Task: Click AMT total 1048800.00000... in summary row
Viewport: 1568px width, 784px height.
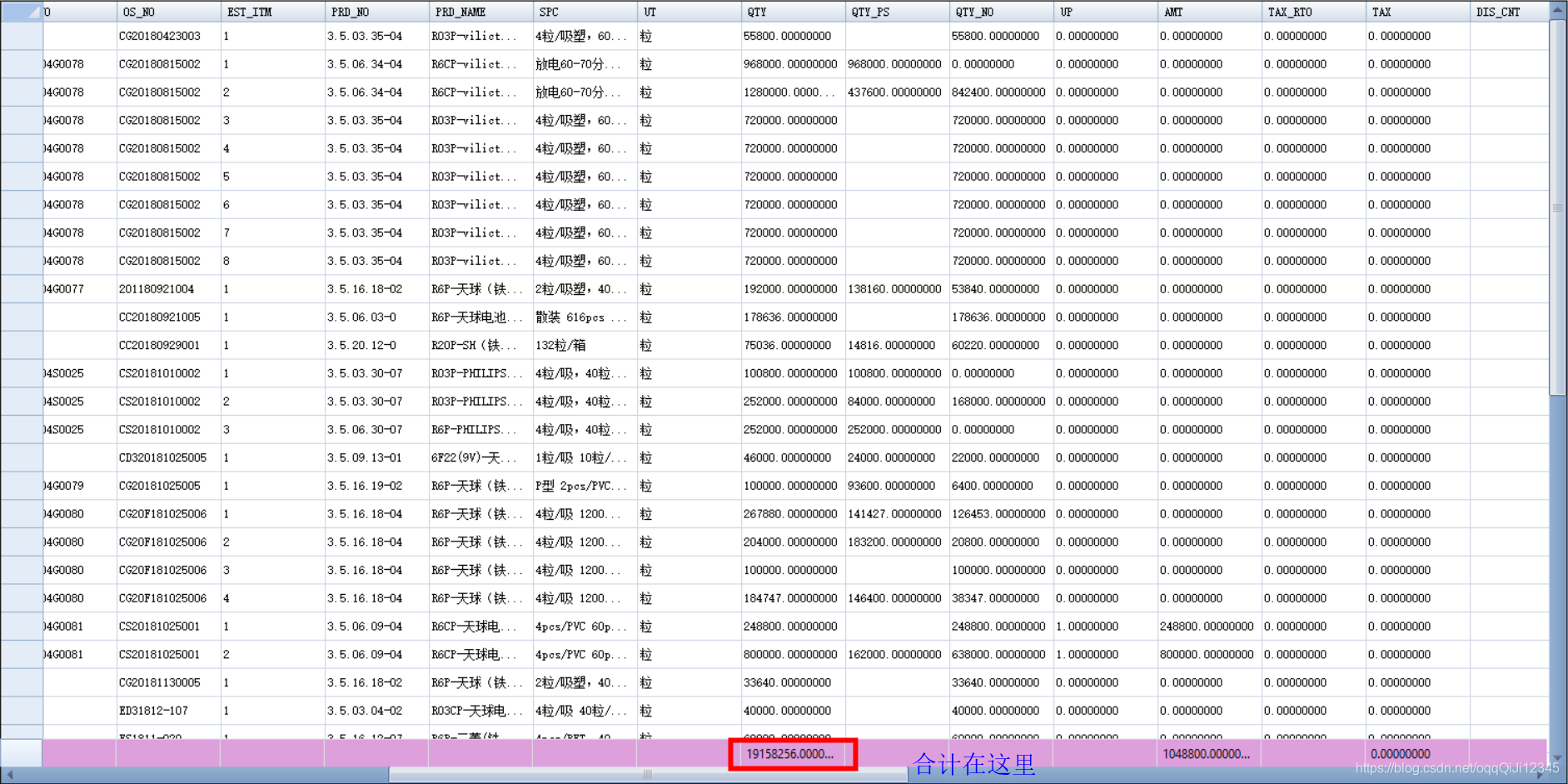Action: point(1209,754)
